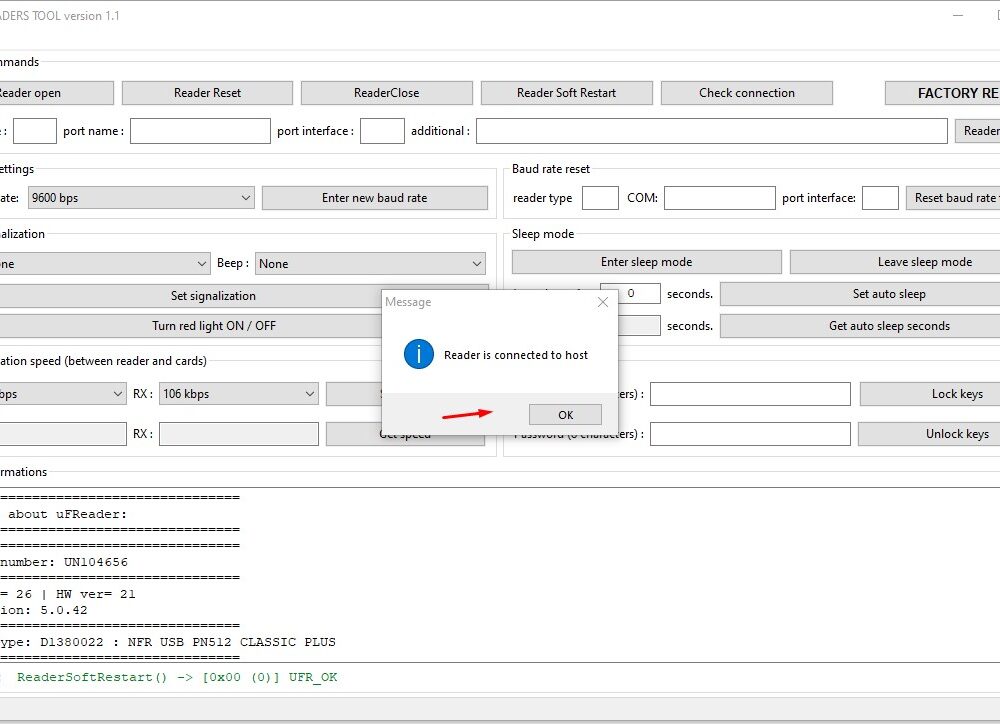Click the Check connection button

pos(747,93)
